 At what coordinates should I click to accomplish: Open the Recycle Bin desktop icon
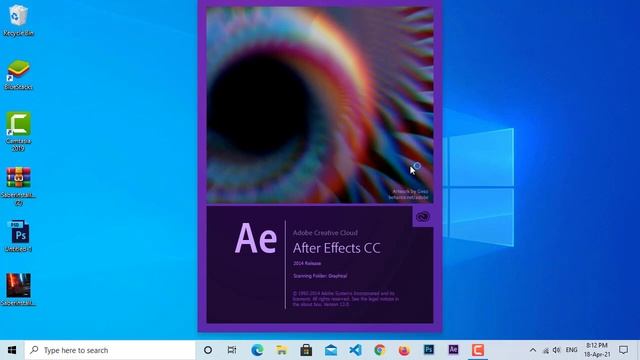(x=18, y=20)
